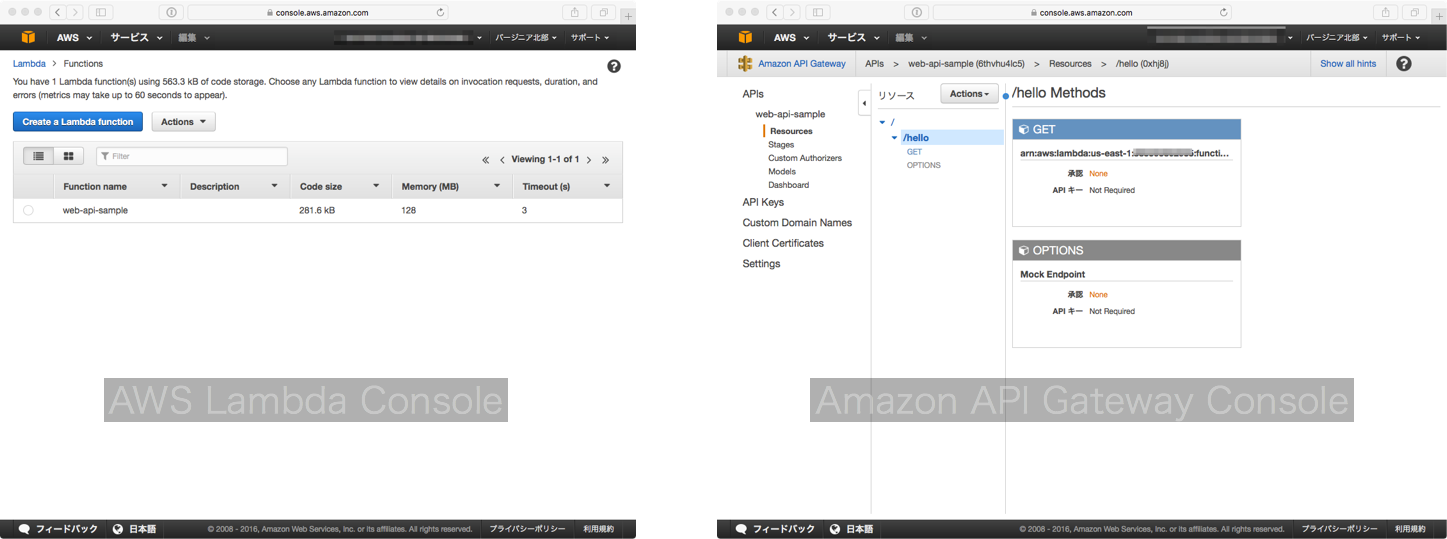1447x539 pixels.
Task: Open Timeout (s) column sort arrow
Action: [x=607, y=186]
